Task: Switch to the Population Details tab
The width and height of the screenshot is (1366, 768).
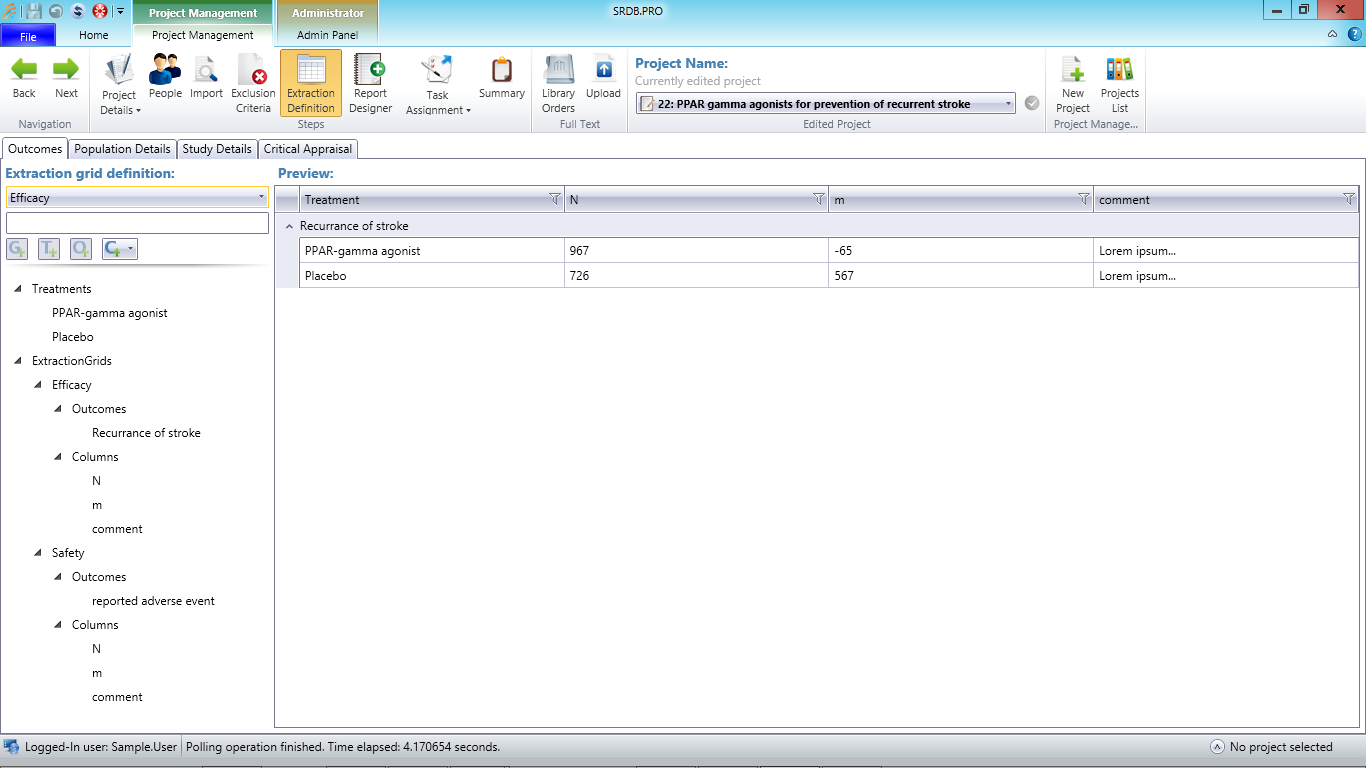Action: point(123,149)
